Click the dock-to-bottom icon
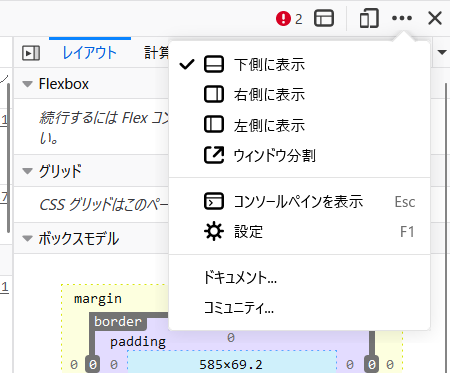The width and height of the screenshot is (450, 373). 214,64
